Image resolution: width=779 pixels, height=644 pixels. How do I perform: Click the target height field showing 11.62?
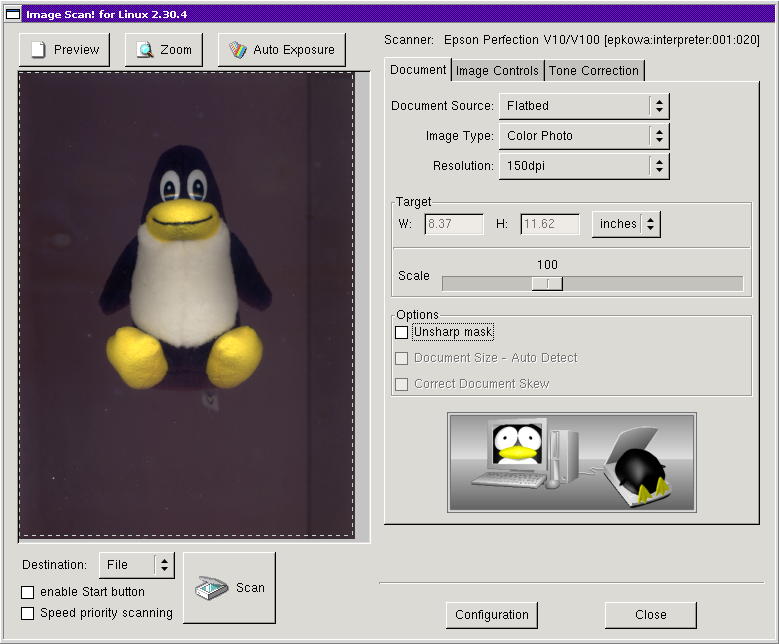[550, 224]
